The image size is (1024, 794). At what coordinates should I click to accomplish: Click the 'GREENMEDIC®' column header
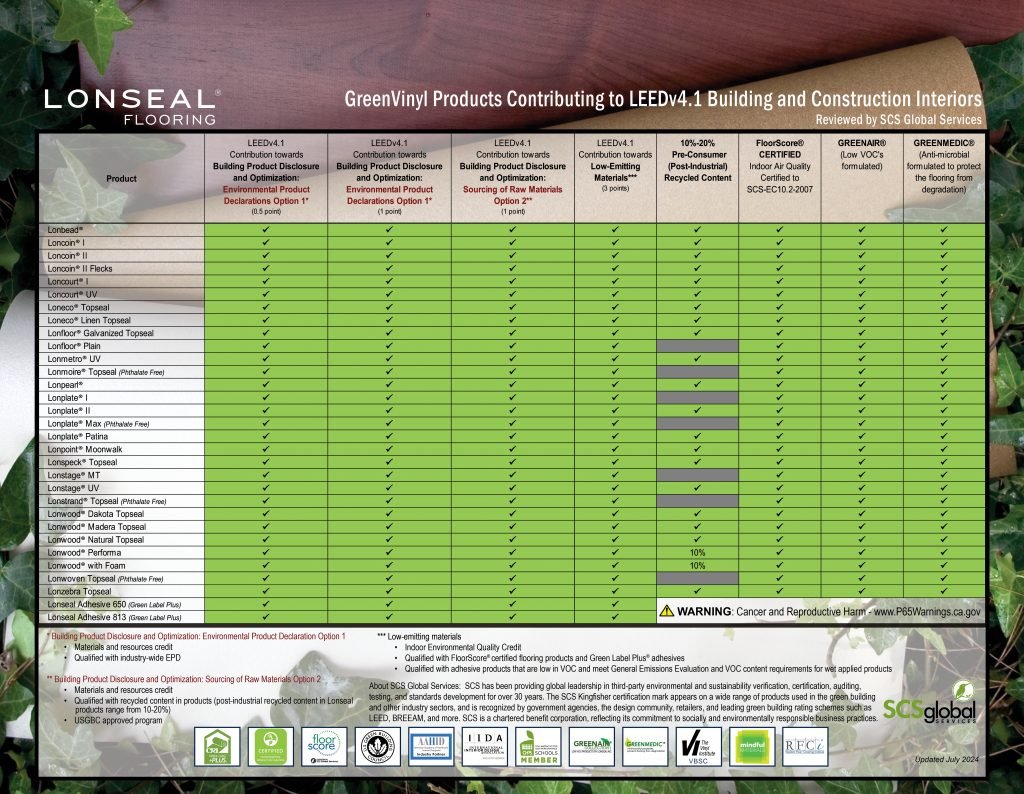pos(944,143)
